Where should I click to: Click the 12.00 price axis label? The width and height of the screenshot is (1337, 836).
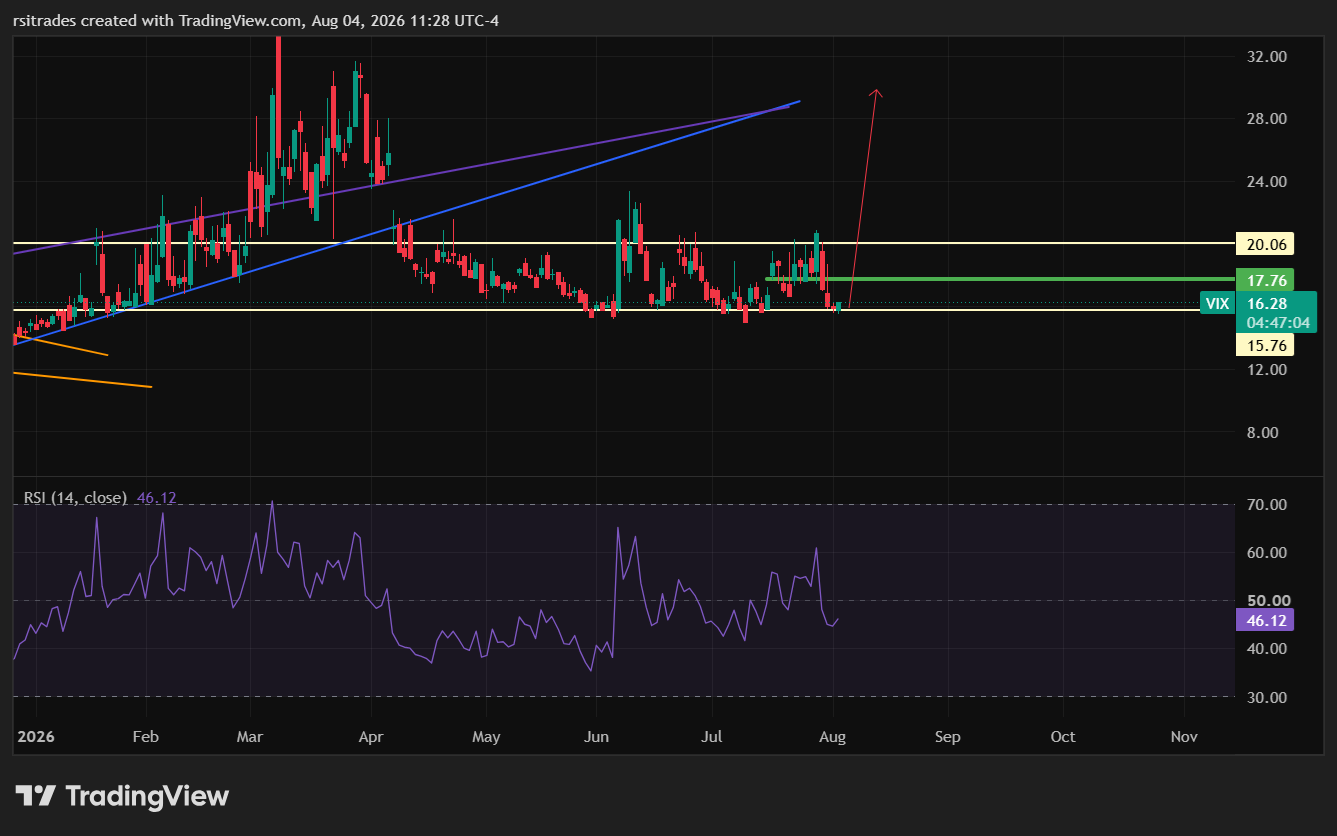[x=1265, y=370]
